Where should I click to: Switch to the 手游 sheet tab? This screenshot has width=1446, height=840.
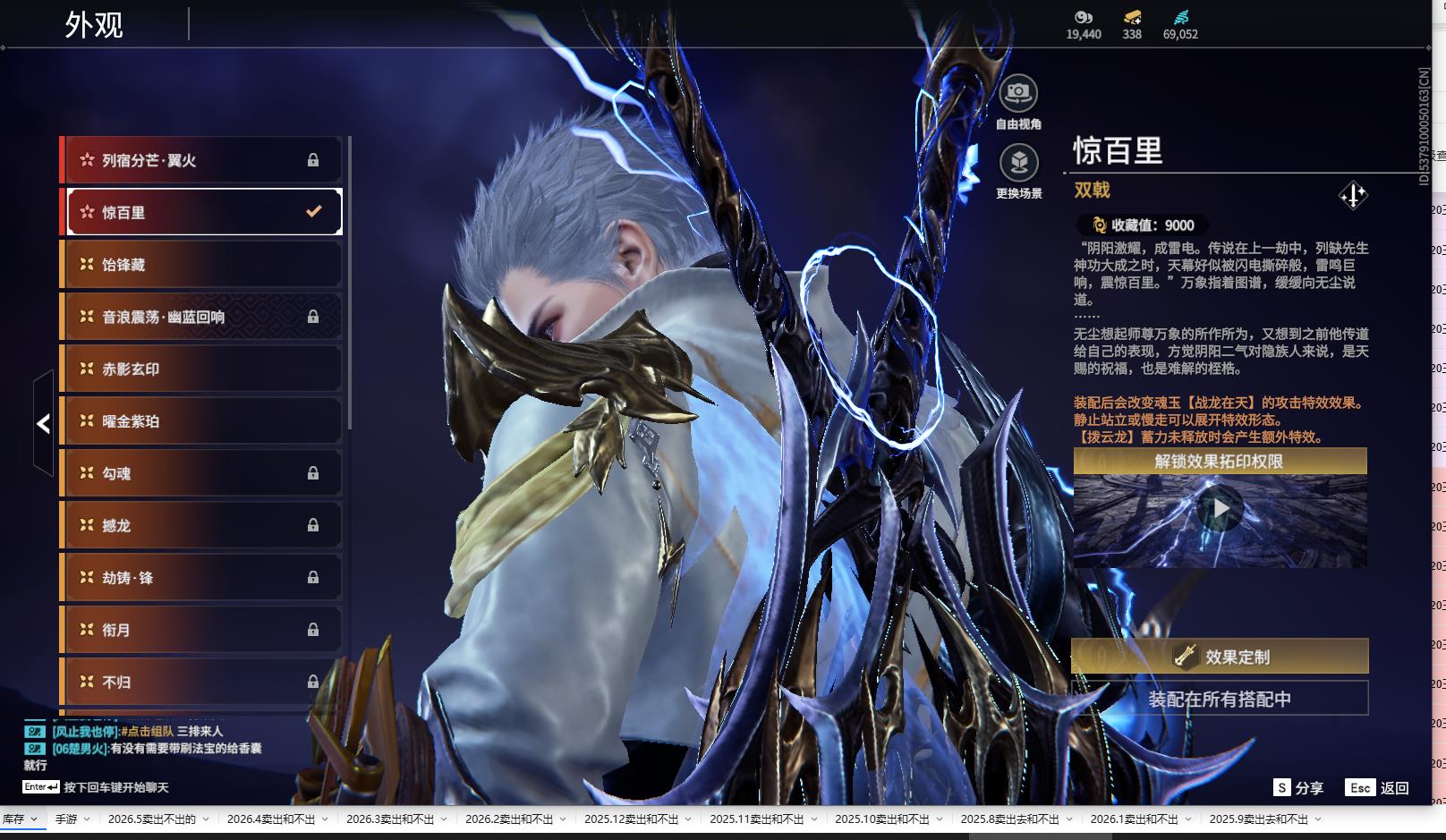[x=66, y=819]
